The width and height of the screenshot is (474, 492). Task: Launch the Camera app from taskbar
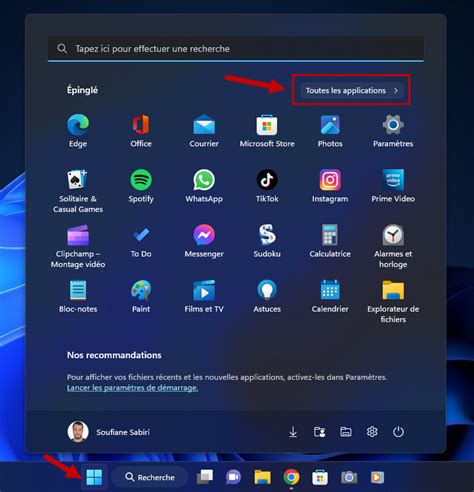pyautogui.click(x=349, y=477)
